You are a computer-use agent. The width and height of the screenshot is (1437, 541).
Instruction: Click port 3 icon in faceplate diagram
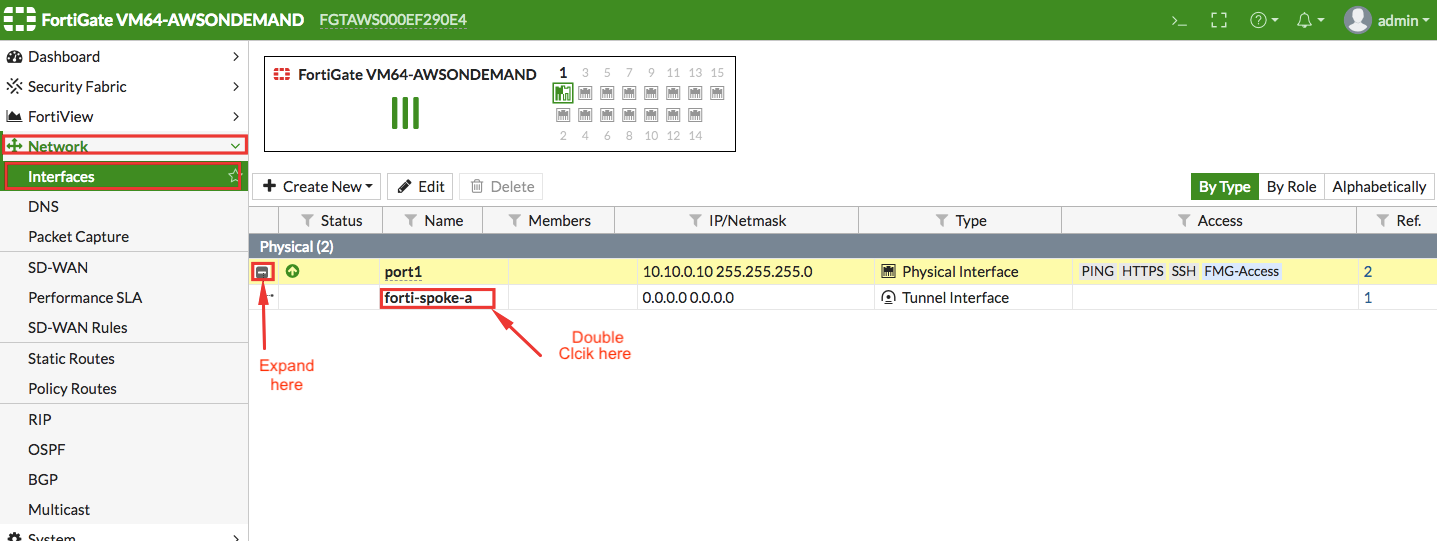coord(585,93)
